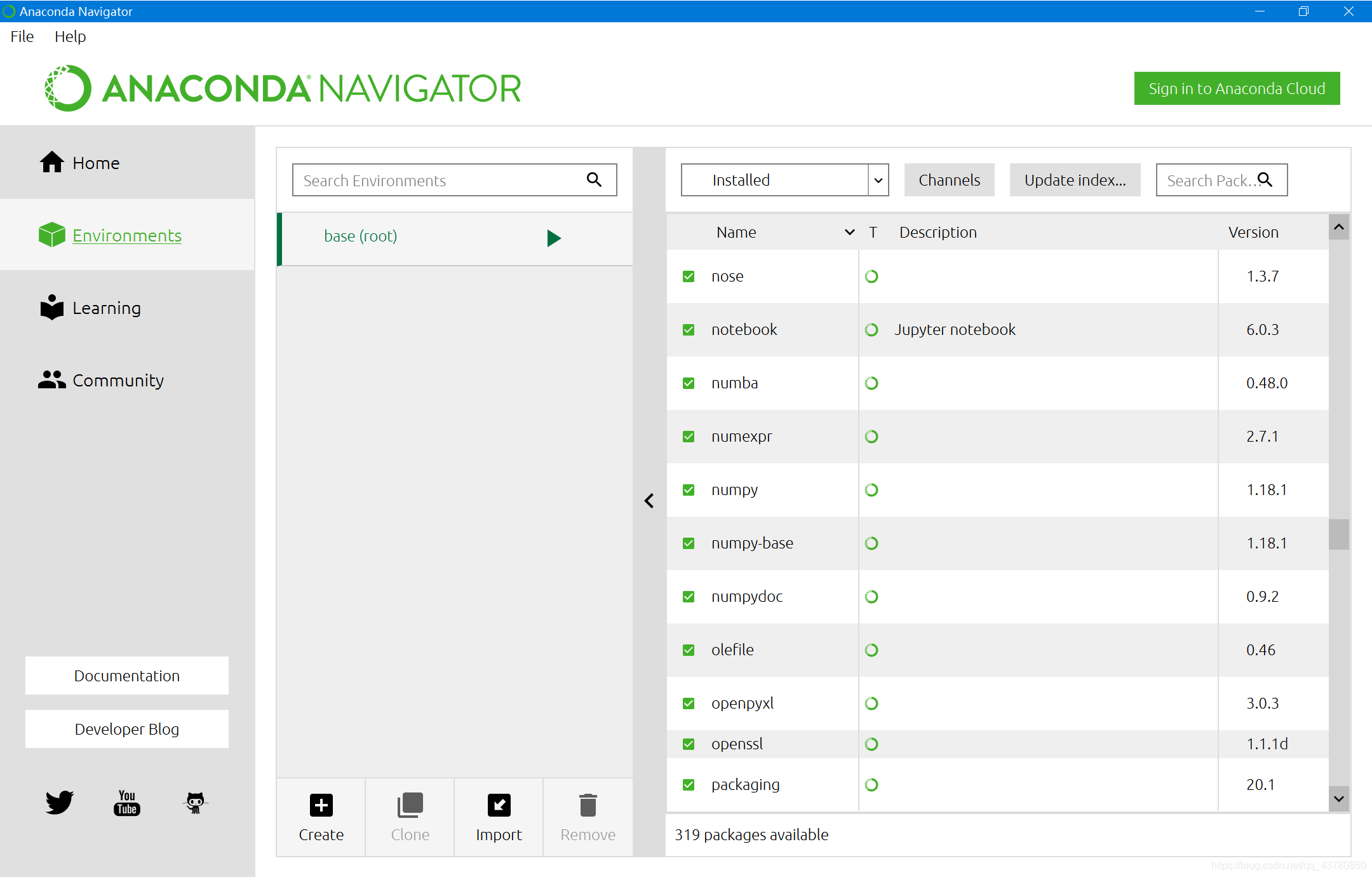The width and height of the screenshot is (1372, 877).
Task: Click the Search Environments magnifier icon
Action: pyautogui.click(x=595, y=180)
